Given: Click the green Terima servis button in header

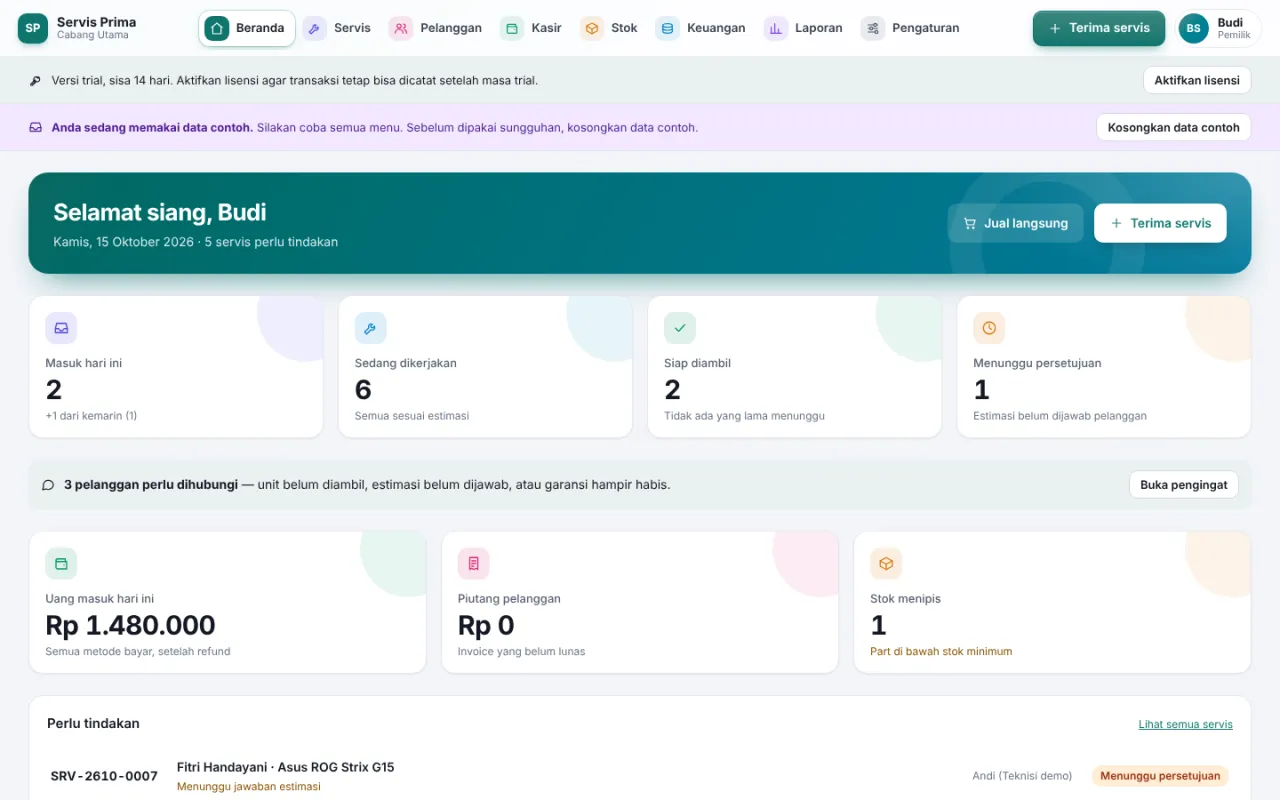Looking at the screenshot, I should click(x=1099, y=28).
